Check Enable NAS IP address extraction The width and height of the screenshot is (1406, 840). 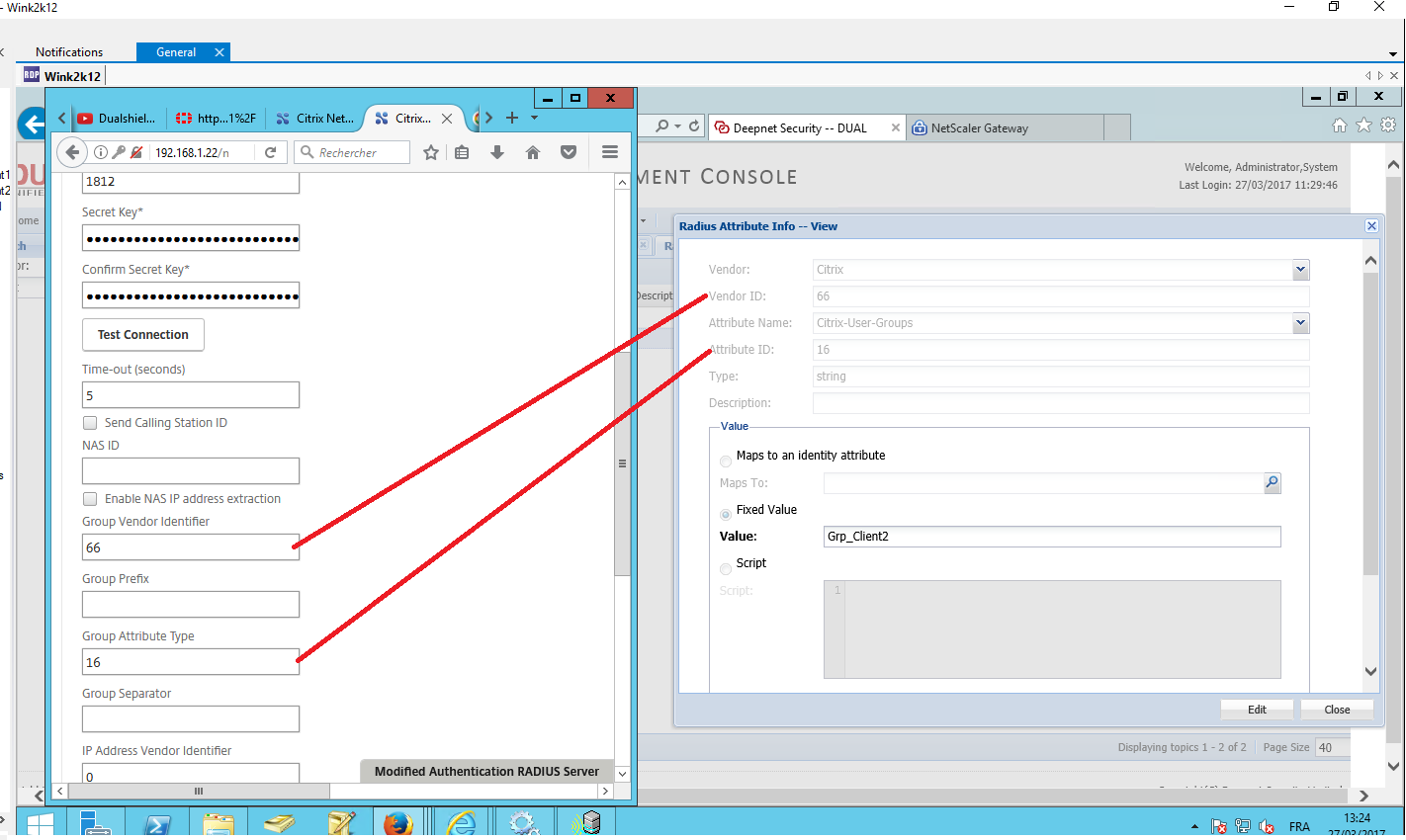(x=90, y=499)
